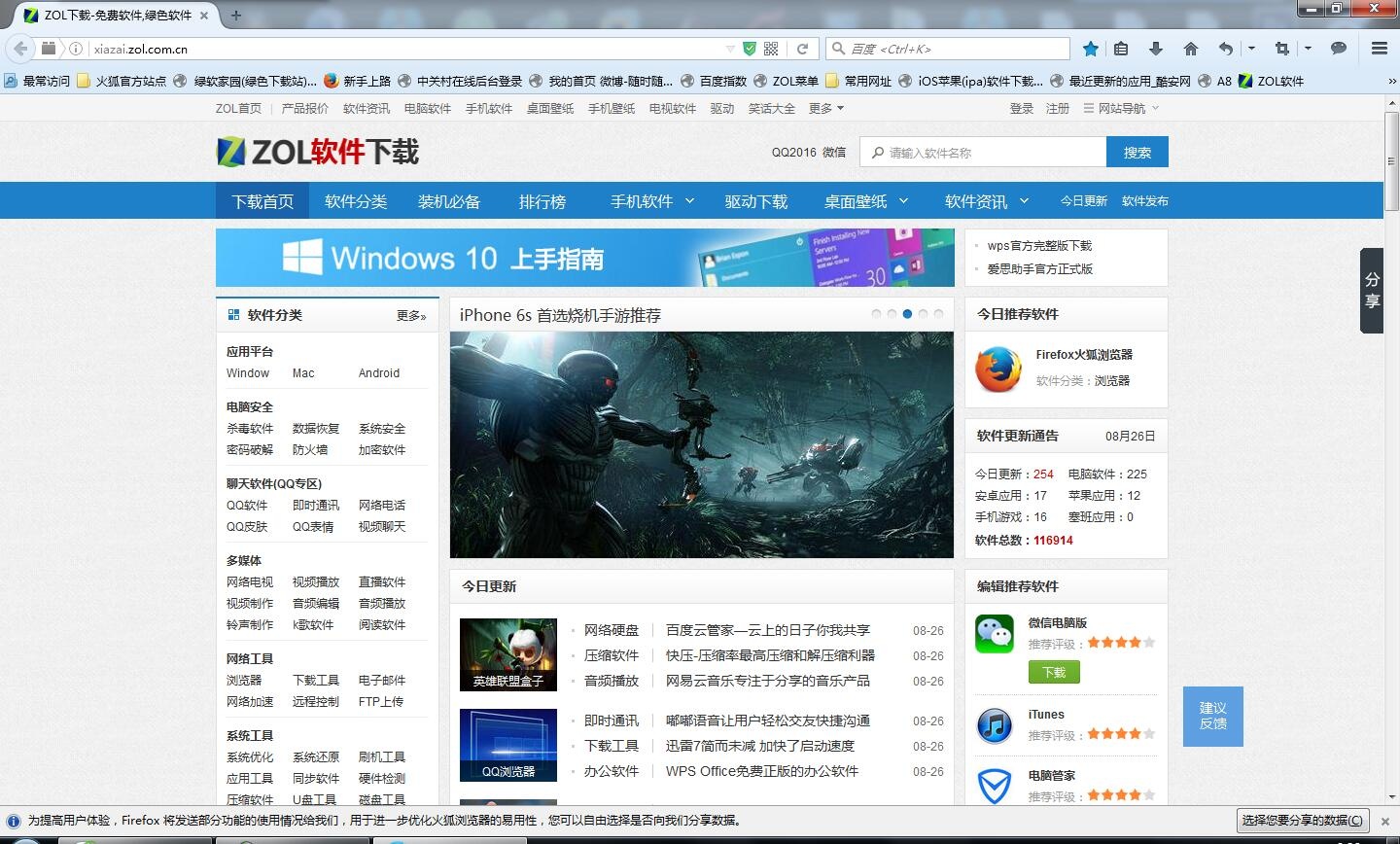This screenshot has height=844, width=1400.
Task: Open the Firefox hamburger menu
Action: [x=1380, y=49]
